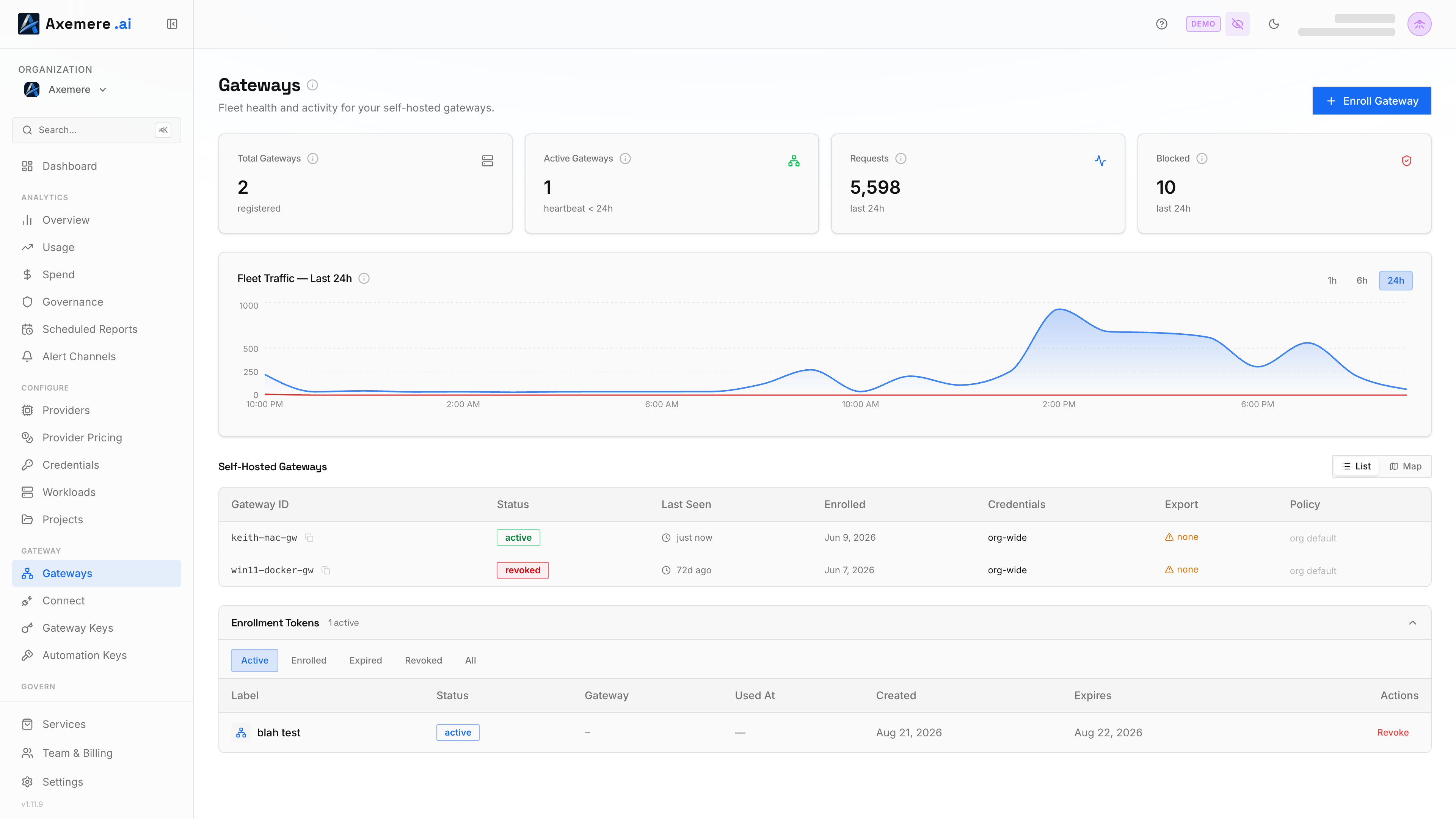Open Team & Billing
Viewport: 1456px width, 819px height.
(x=97, y=753)
